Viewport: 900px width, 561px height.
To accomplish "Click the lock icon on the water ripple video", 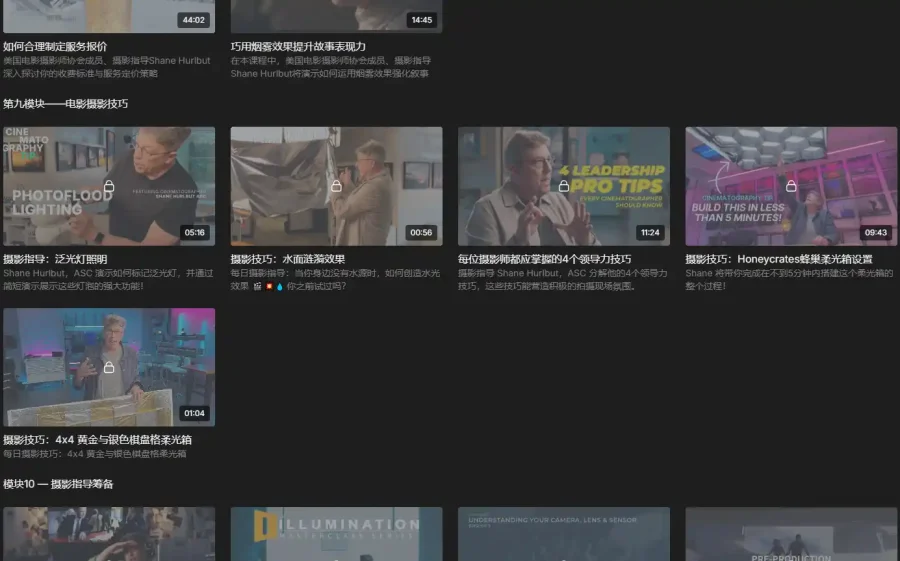I will 336,186.
